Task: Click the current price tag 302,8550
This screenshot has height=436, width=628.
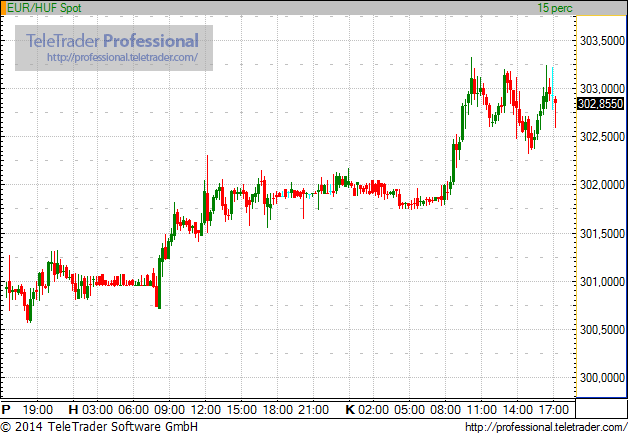Action: [x=600, y=104]
